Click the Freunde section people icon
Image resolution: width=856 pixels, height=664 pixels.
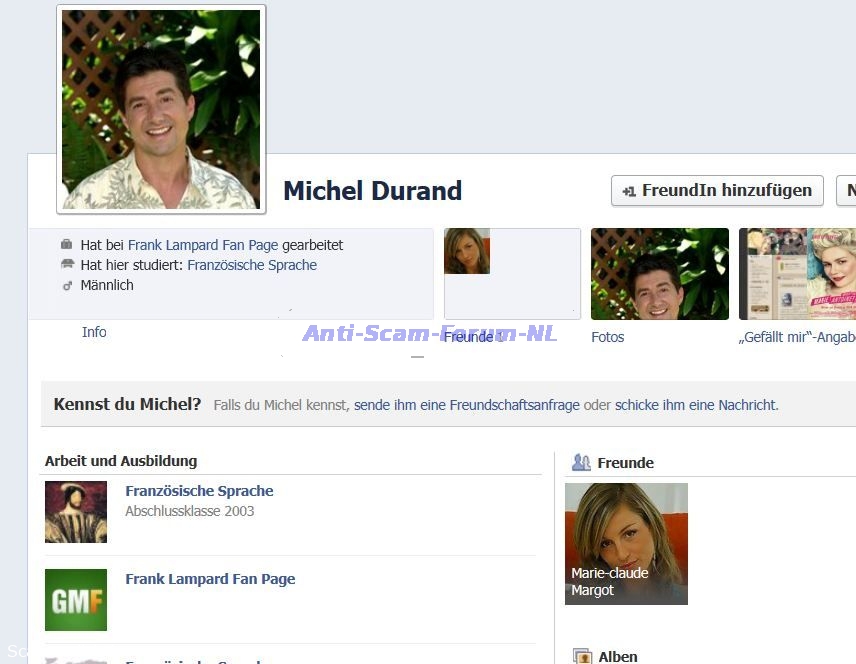(x=581, y=462)
